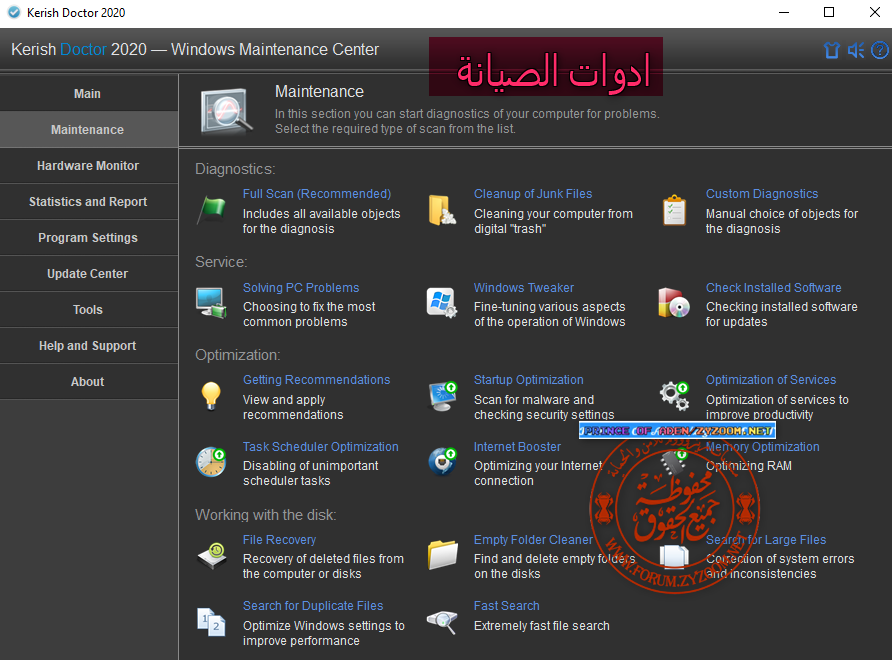Viewport: 892px width, 660px height.
Task: Click the Internet Booster globe icon
Action: point(442,462)
